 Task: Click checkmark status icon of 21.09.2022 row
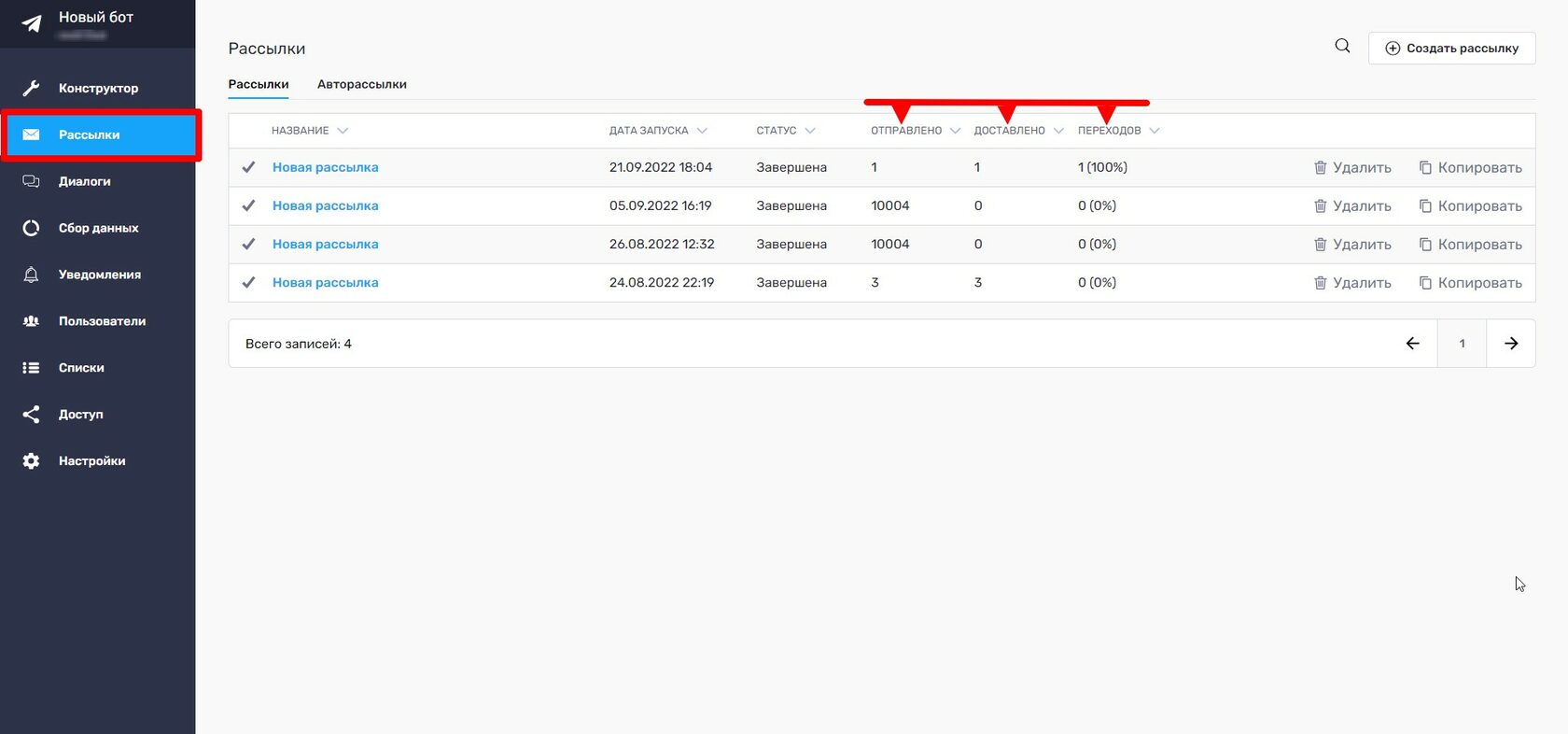(248, 167)
